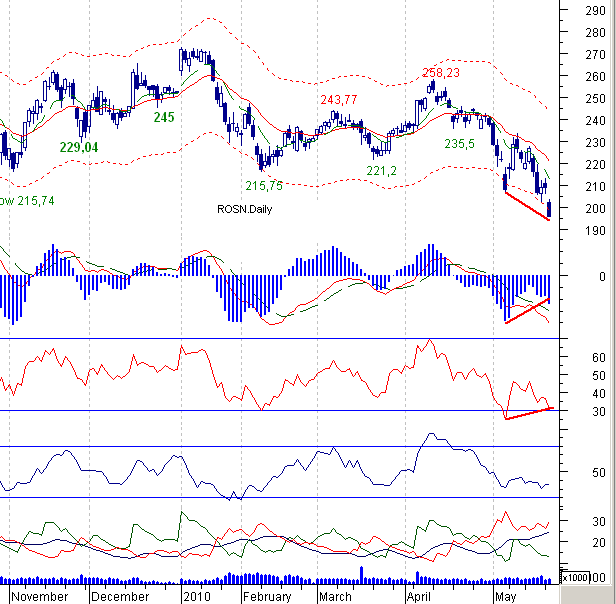This screenshot has width=616, height=604.
Task: Select the 2010 year marker on time axis
Action: (x=197, y=596)
